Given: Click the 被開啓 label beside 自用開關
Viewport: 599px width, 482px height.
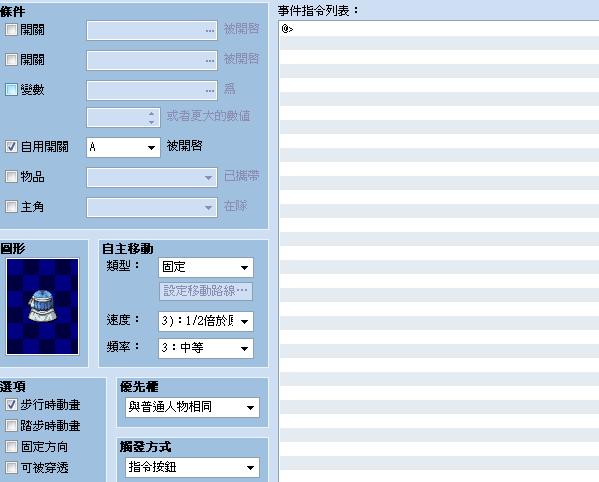Looking at the screenshot, I should 185,146.
